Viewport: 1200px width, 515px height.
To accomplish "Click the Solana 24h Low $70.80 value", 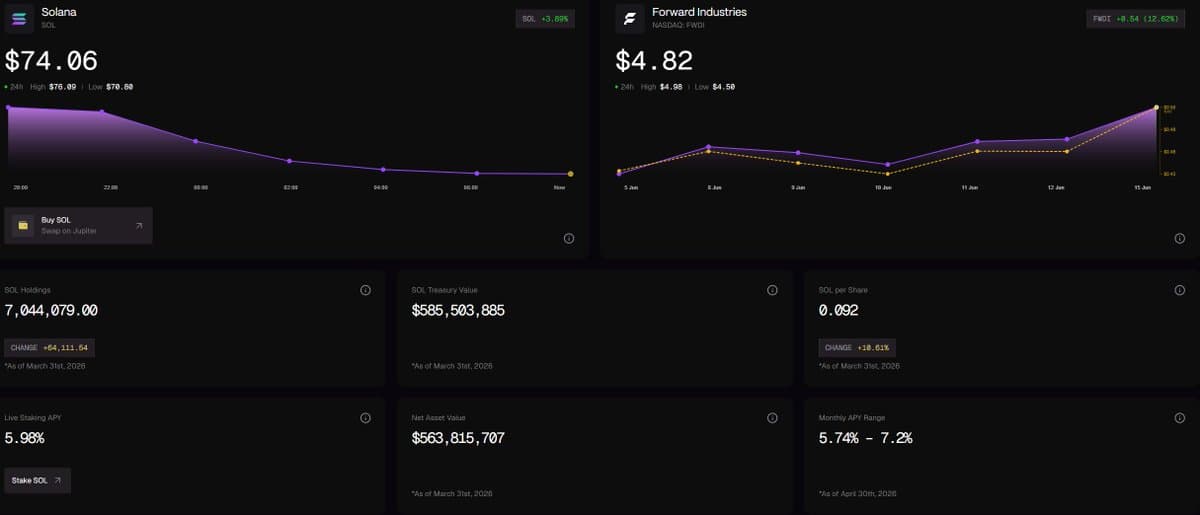I will click(x=119, y=87).
